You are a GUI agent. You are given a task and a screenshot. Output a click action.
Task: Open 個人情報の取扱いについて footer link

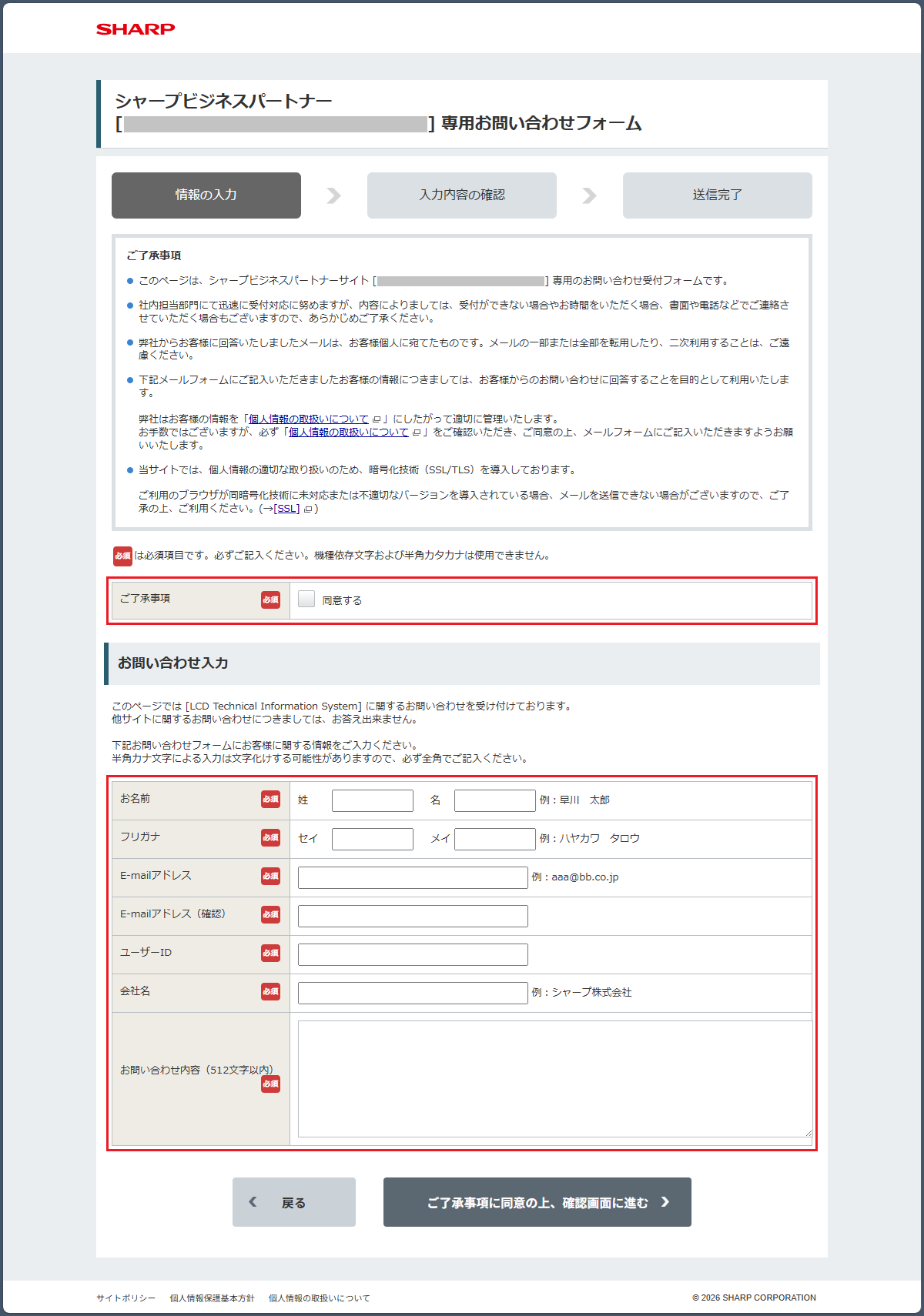click(319, 1298)
